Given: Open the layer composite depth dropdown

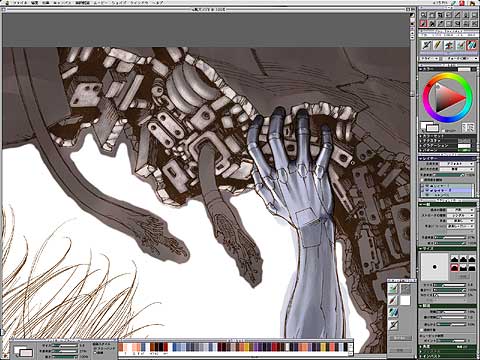Looking at the screenshot, I should pos(457,169).
